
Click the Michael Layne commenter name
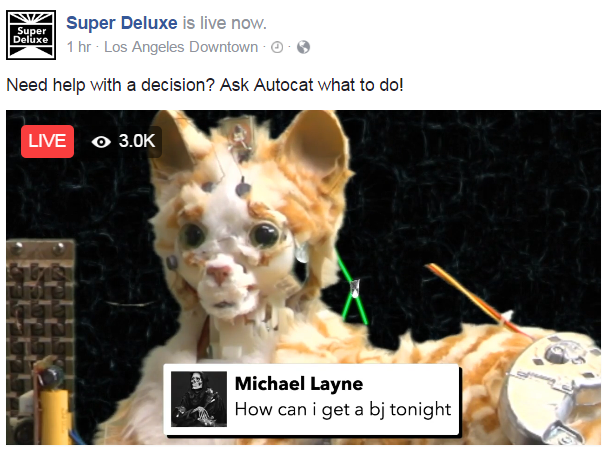(299, 383)
